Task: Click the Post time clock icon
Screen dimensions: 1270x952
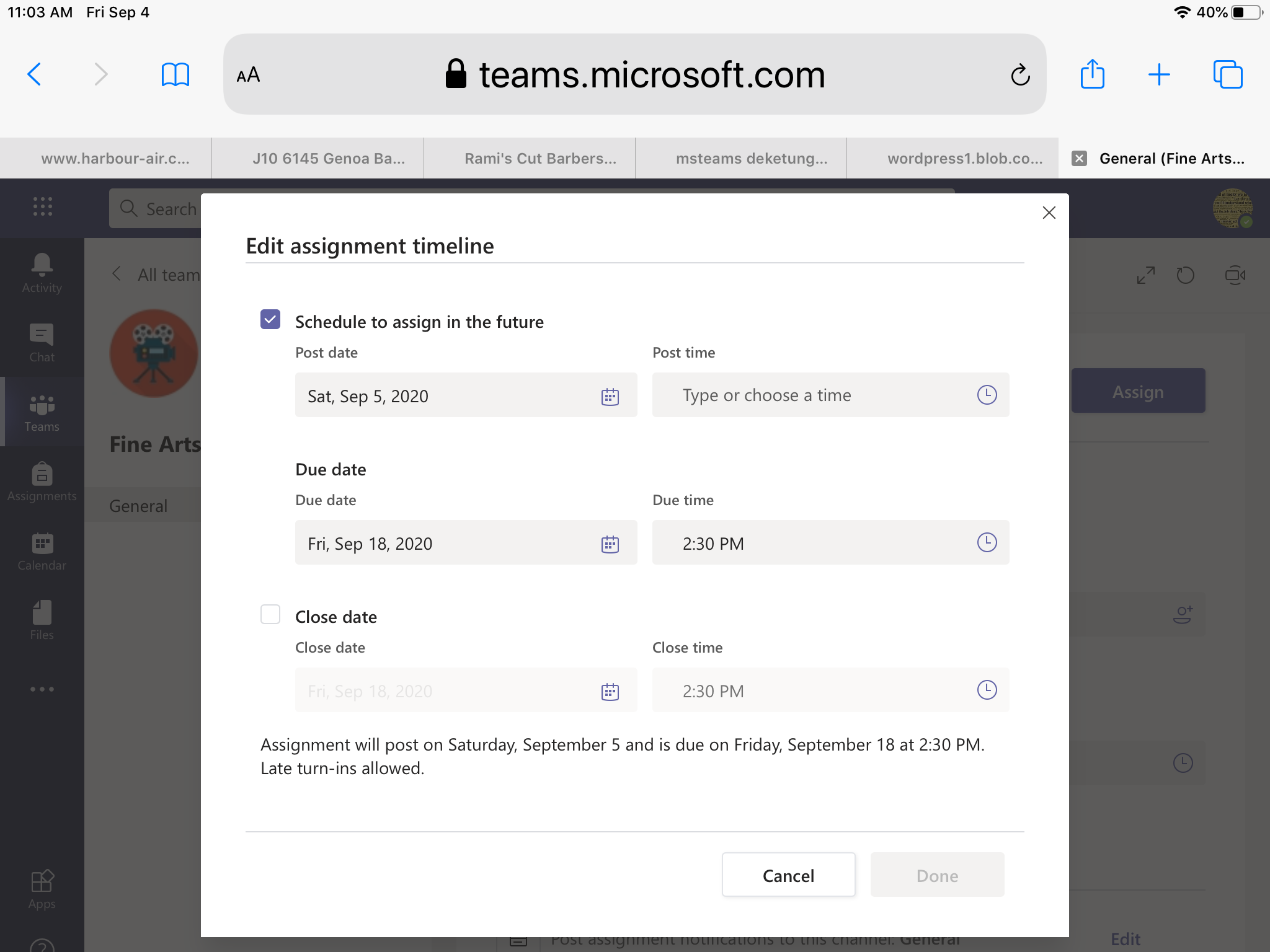Action: [987, 395]
